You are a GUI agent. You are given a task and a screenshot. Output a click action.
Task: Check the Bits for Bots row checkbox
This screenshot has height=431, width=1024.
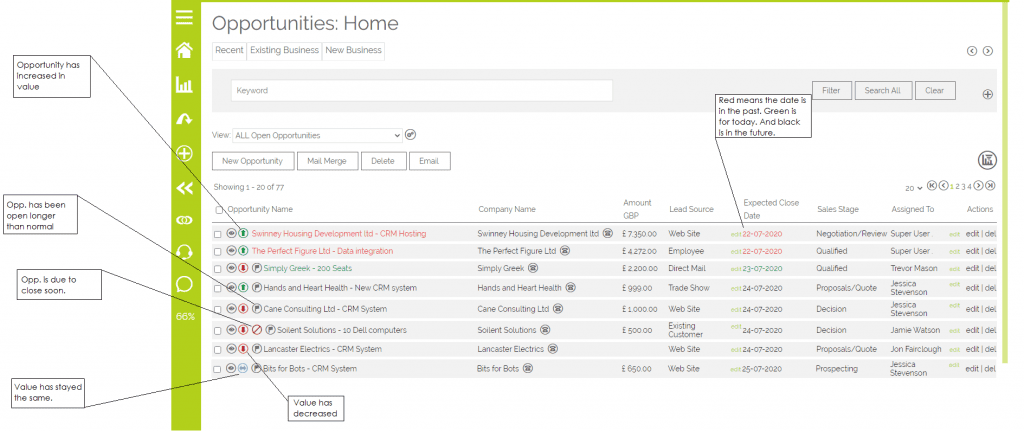click(x=218, y=369)
